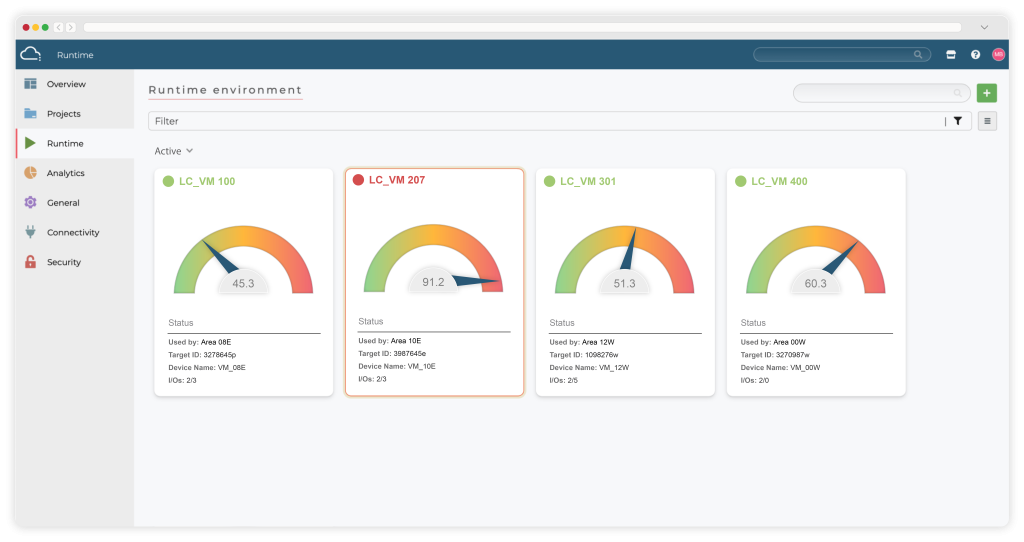Click LC_VM 100 green status indicator
The image size is (1024, 542).
coord(169,182)
